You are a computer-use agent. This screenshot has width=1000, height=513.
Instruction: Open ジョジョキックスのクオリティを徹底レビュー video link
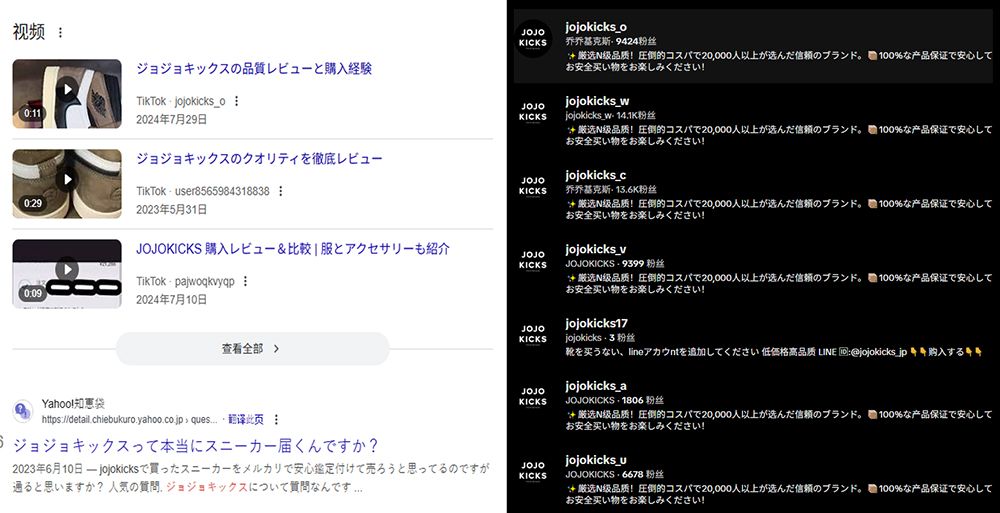tap(259, 159)
